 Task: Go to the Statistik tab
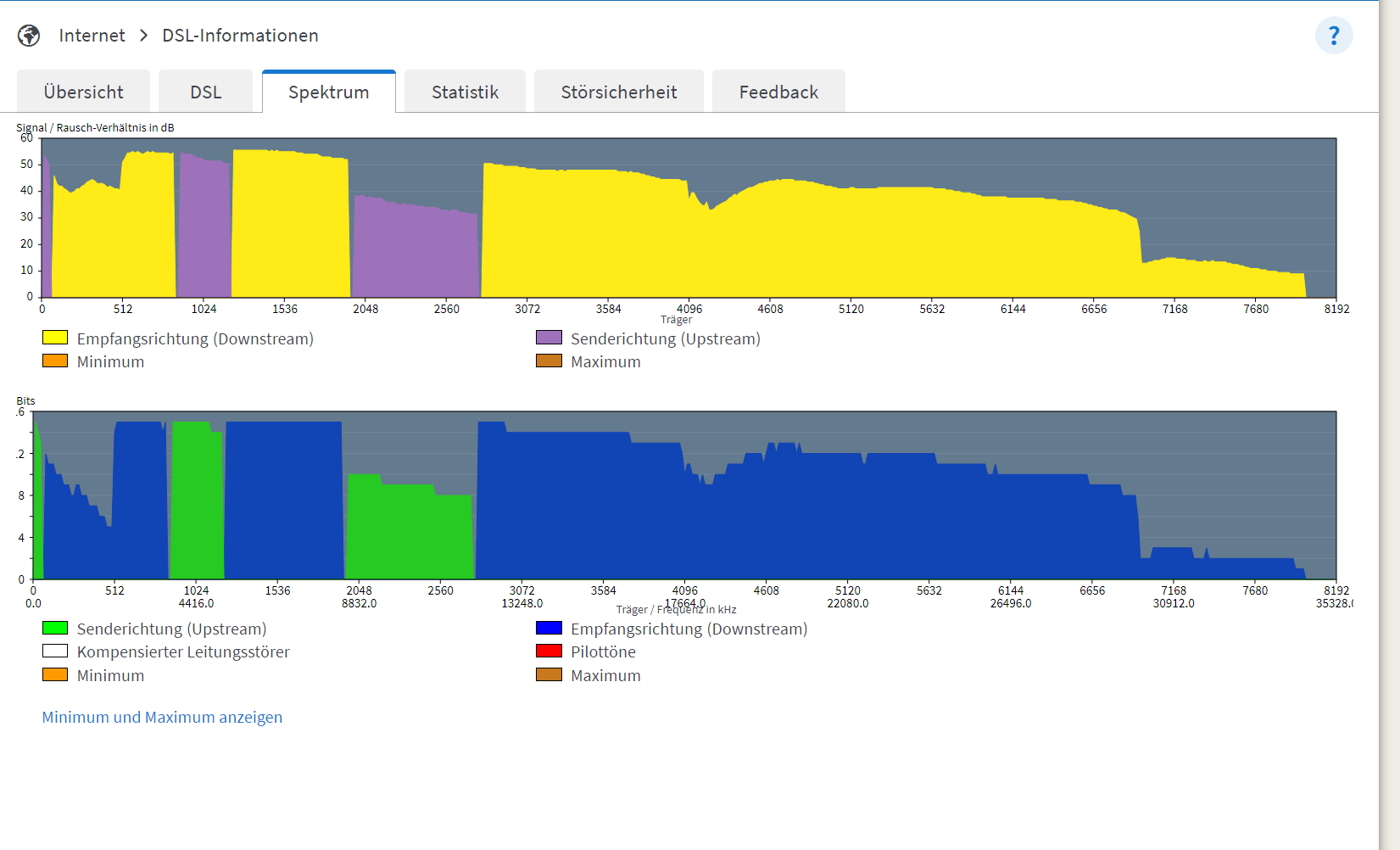click(x=465, y=92)
